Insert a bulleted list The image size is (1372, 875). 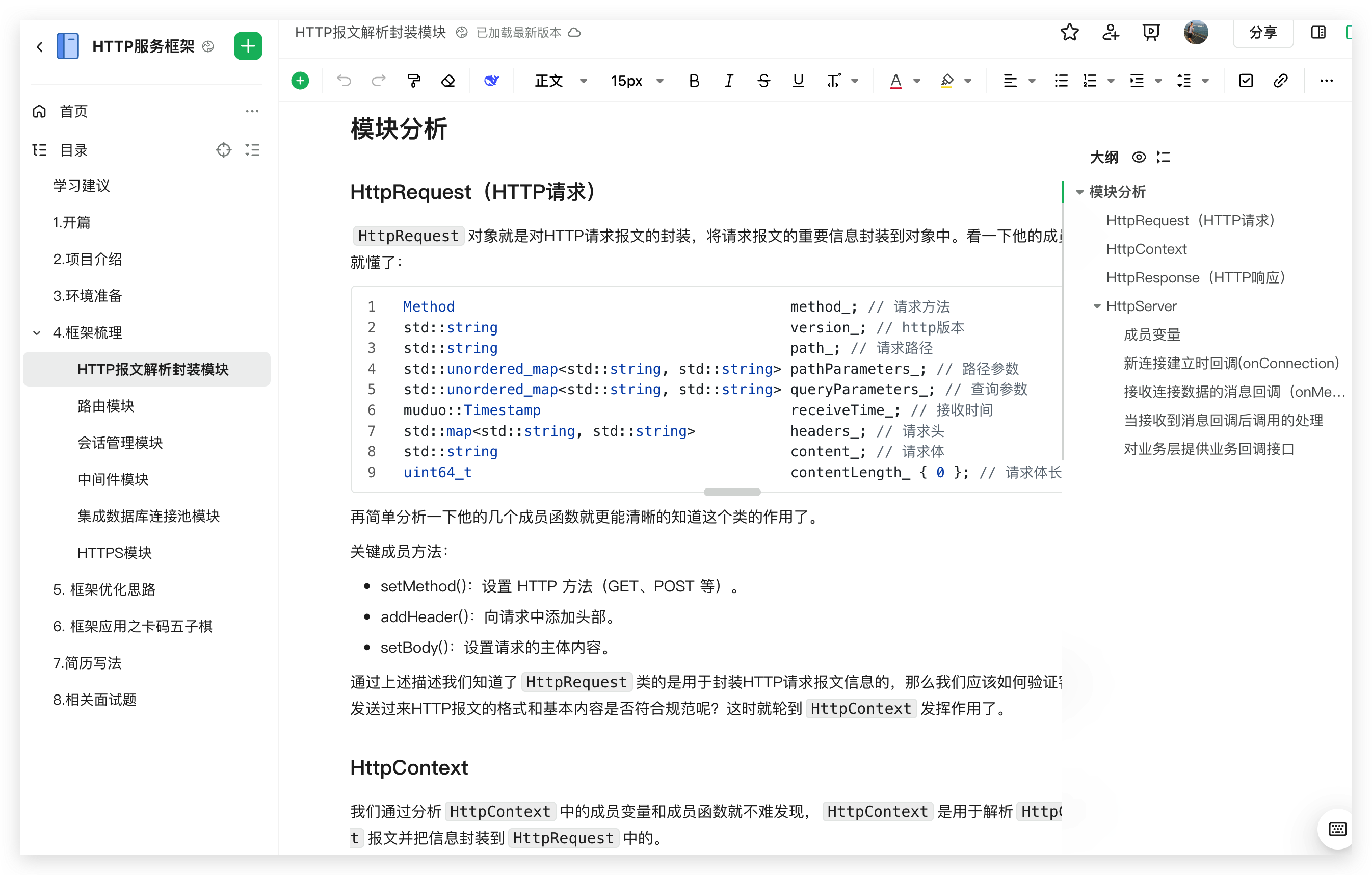[1061, 81]
